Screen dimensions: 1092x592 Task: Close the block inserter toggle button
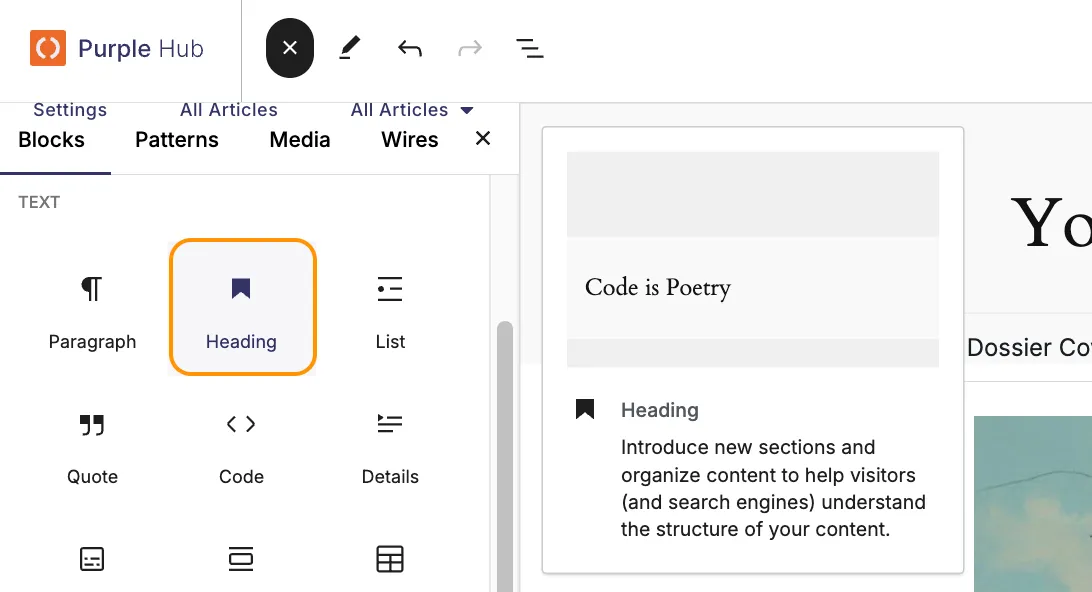click(x=290, y=48)
